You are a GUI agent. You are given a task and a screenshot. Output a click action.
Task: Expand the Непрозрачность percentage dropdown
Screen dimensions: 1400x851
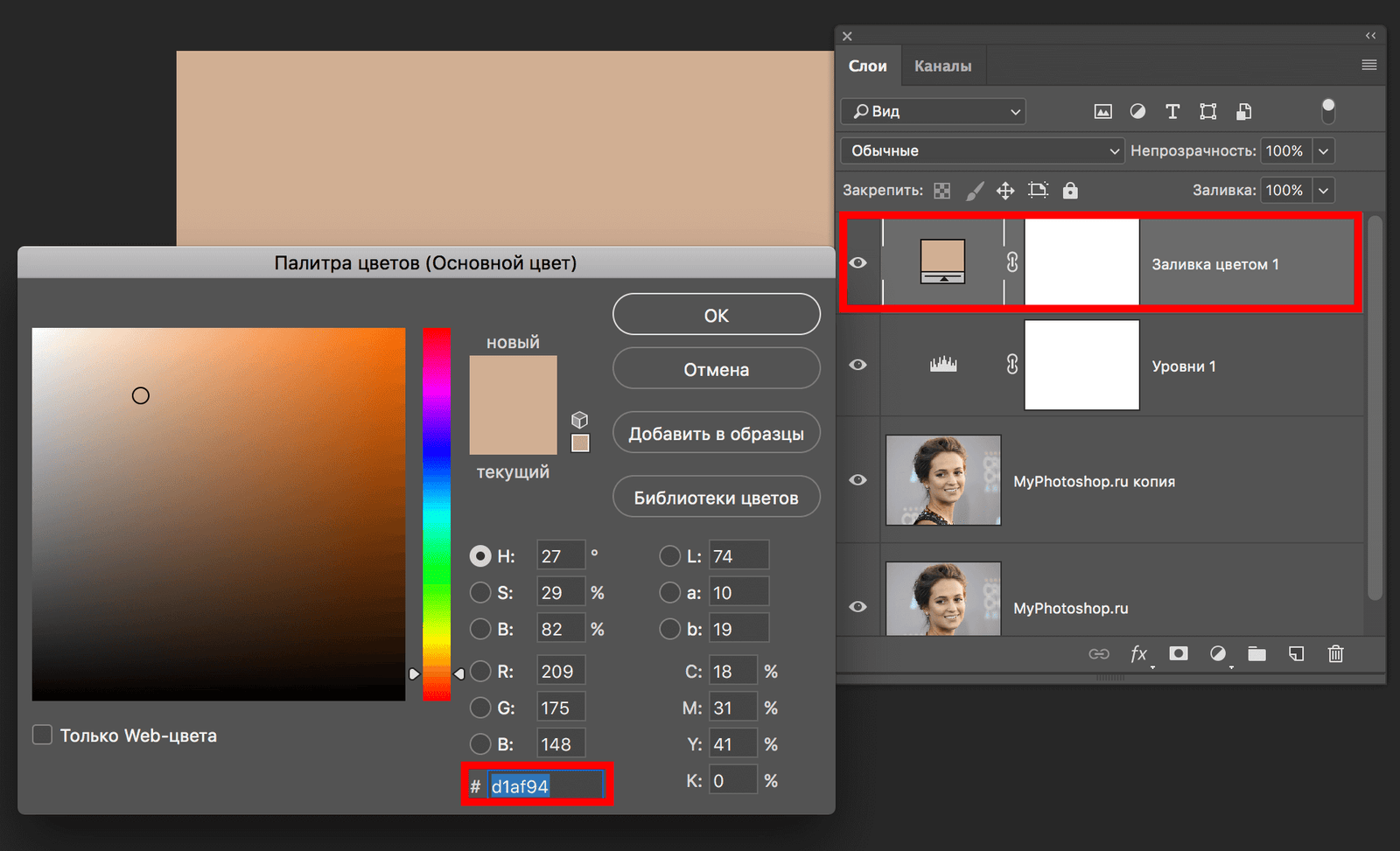click(x=1324, y=150)
